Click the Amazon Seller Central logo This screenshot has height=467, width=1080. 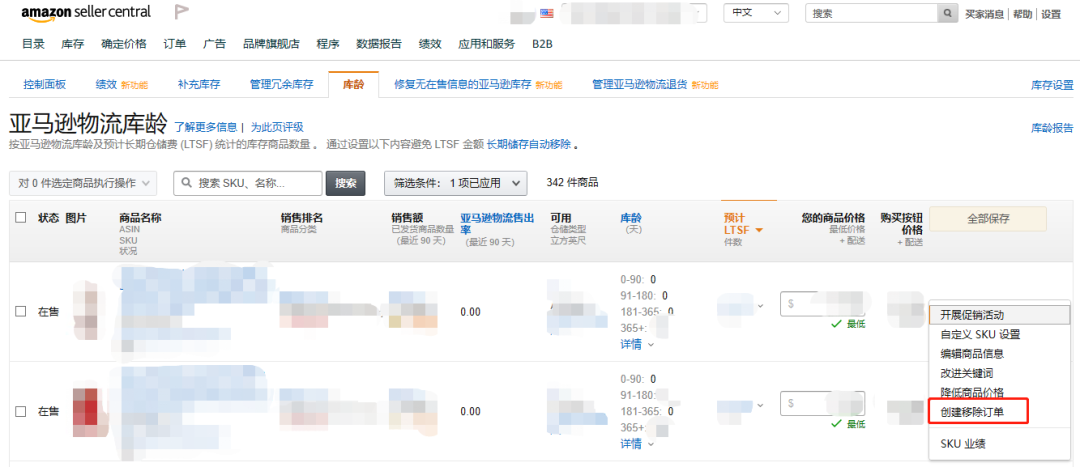[86, 13]
